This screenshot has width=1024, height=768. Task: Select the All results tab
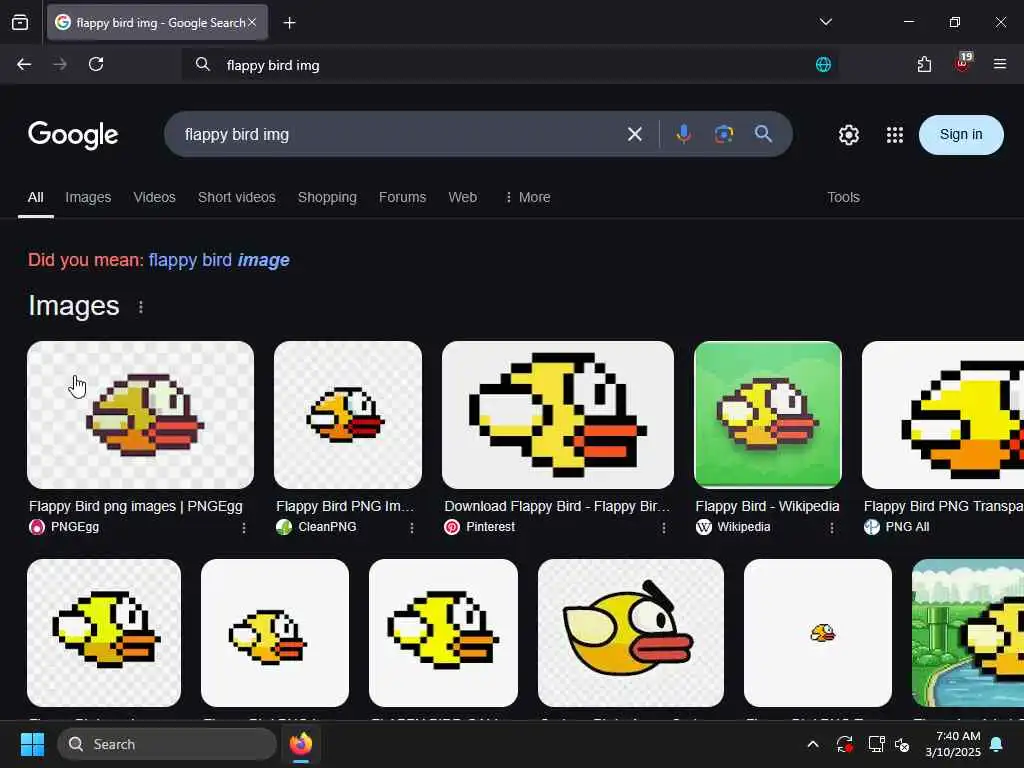[x=35, y=197]
